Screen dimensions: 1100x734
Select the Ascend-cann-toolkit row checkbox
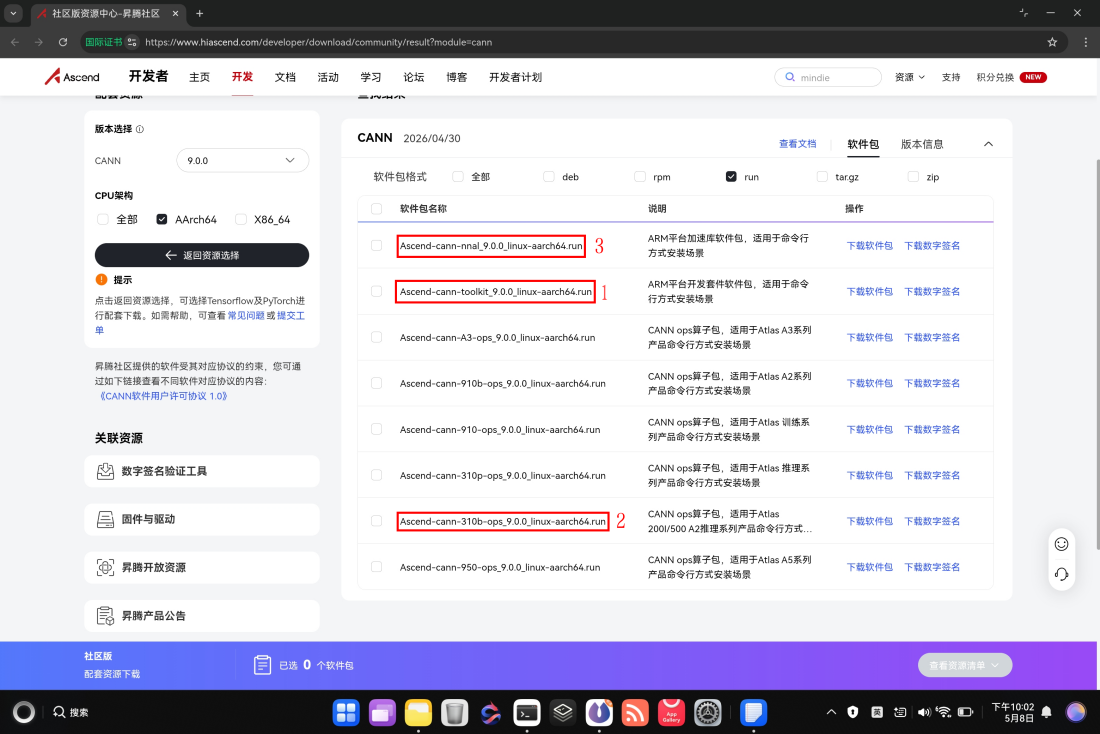377,291
